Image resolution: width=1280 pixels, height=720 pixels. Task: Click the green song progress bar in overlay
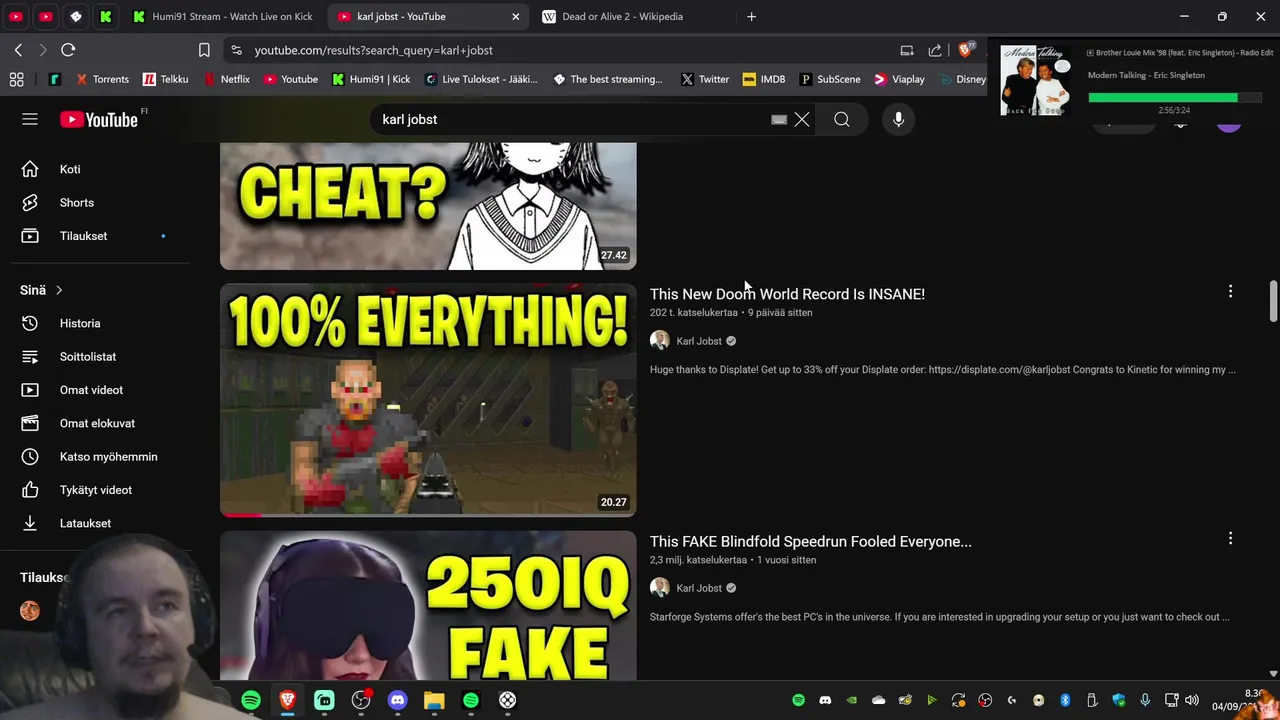[x=1175, y=98]
